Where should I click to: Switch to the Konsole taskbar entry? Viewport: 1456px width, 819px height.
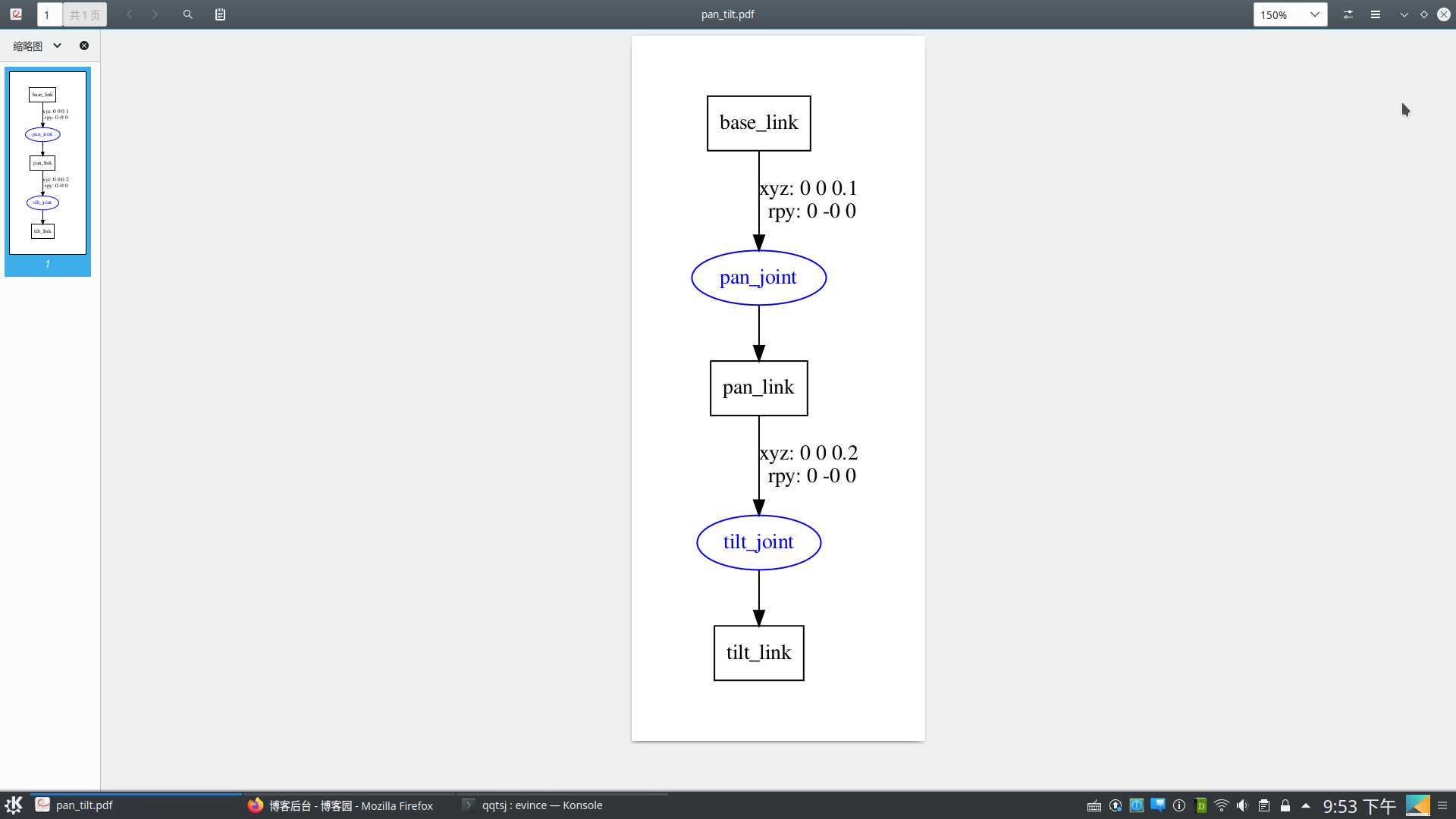561,805
